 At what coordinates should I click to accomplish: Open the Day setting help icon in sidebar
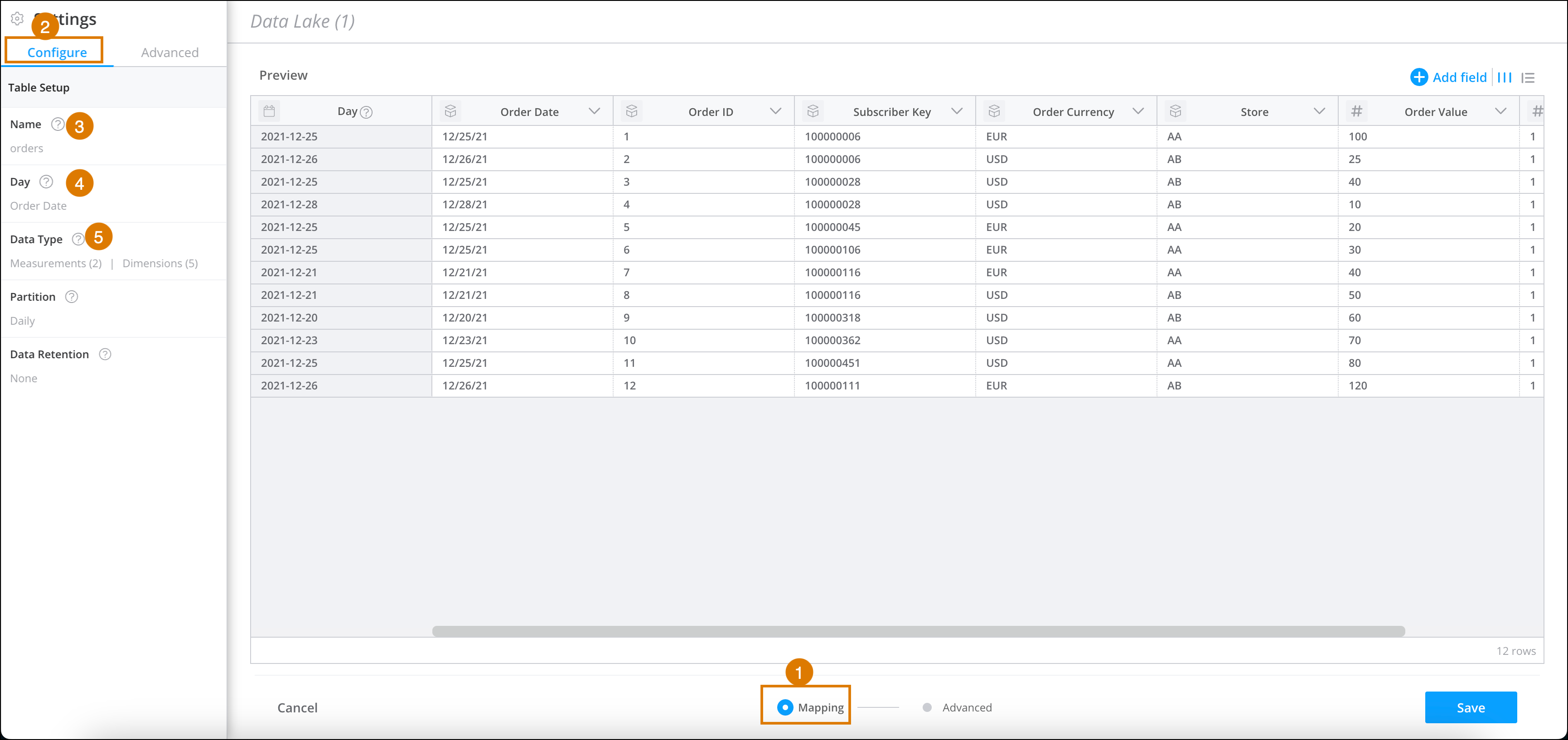click(x=46, y=182)
